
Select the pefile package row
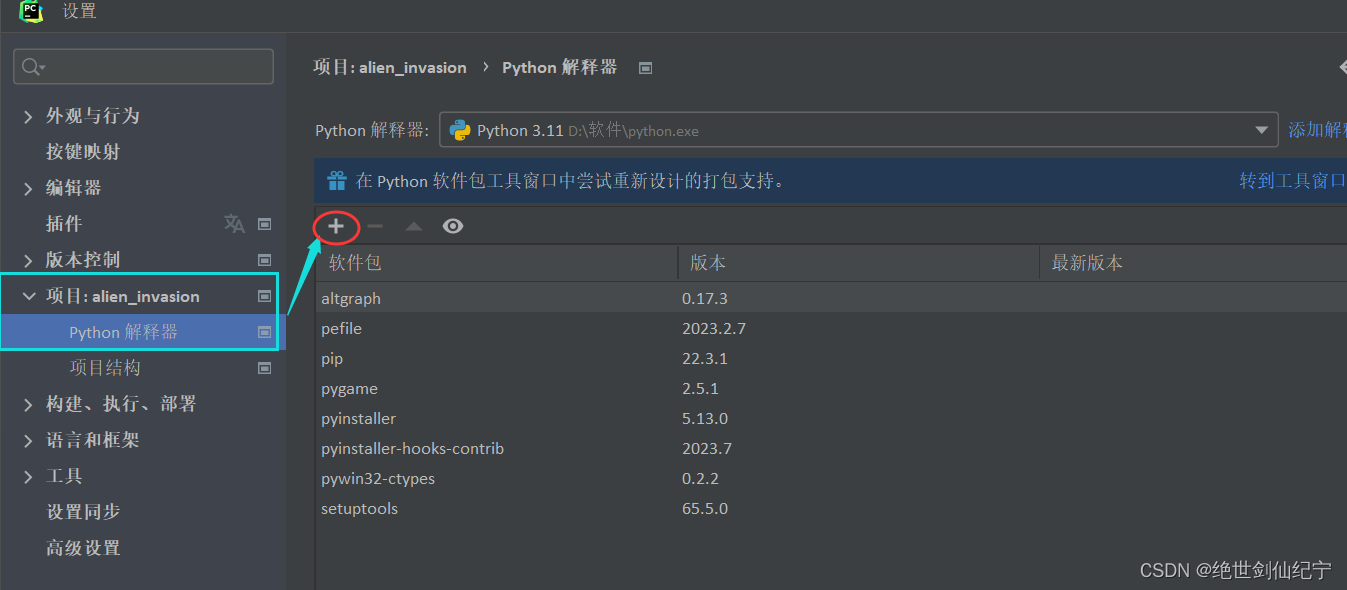pos(831,328)
